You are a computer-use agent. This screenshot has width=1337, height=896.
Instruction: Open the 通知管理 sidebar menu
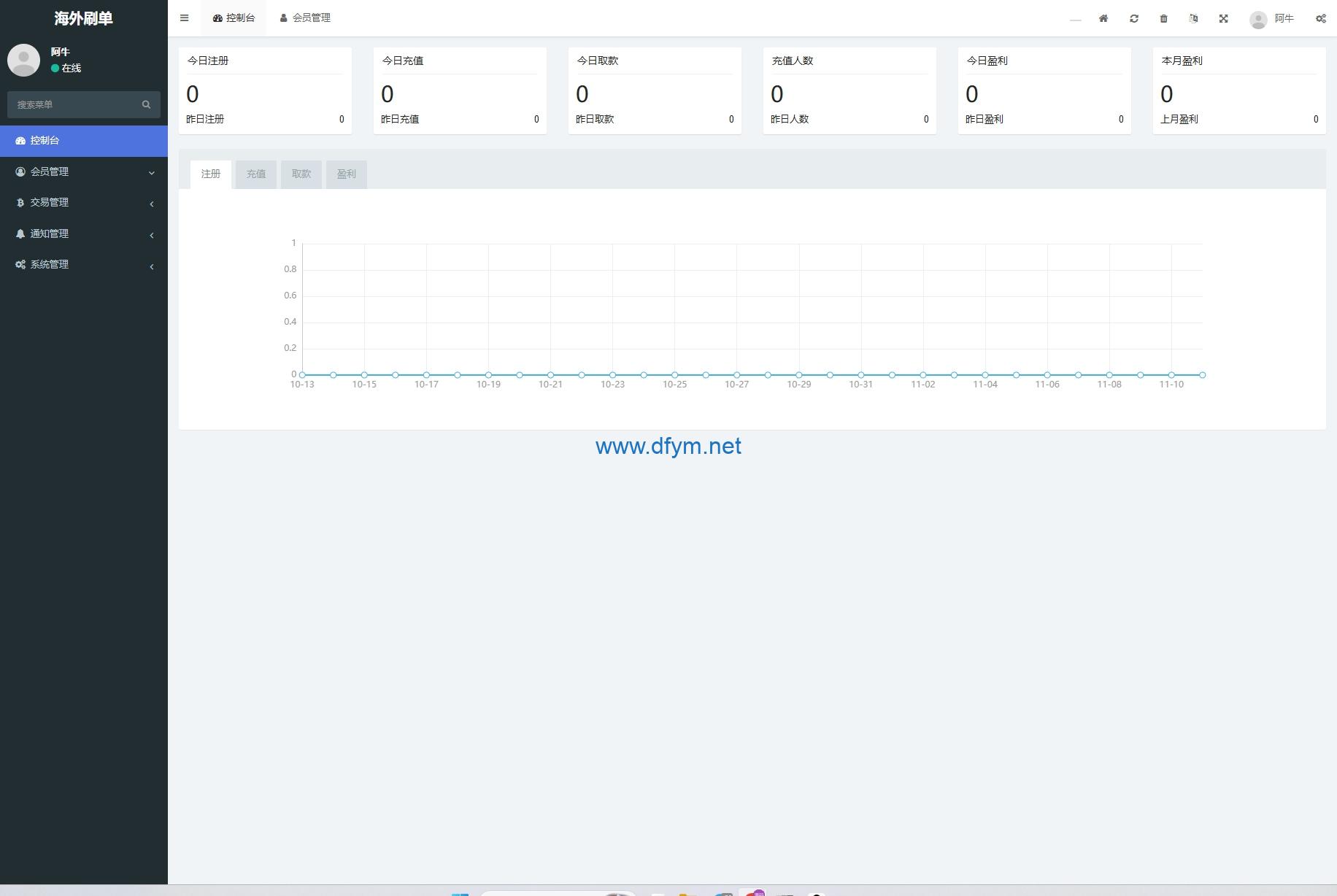pos(84,233)
